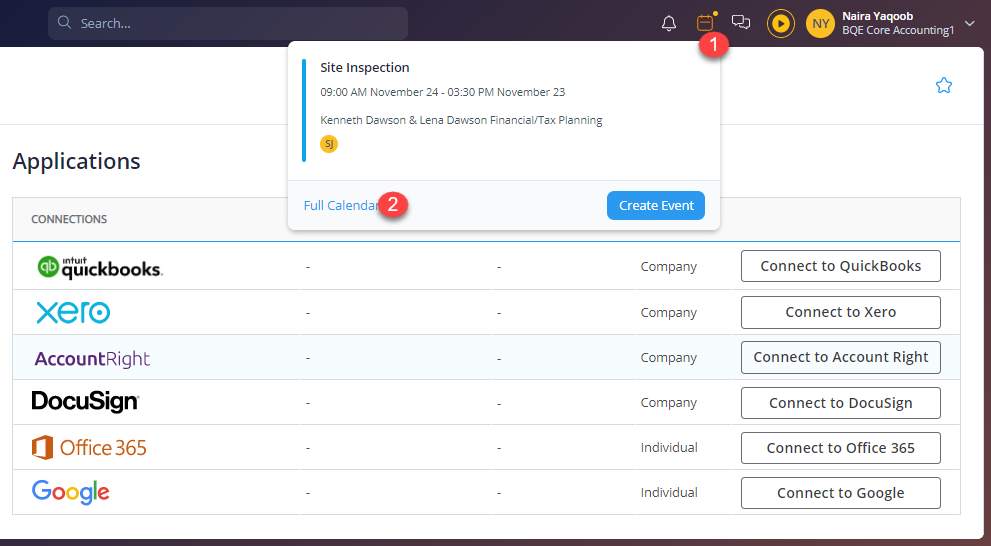Click the DocuSign logo
991x546 pixels.
(x=85, y=402)
